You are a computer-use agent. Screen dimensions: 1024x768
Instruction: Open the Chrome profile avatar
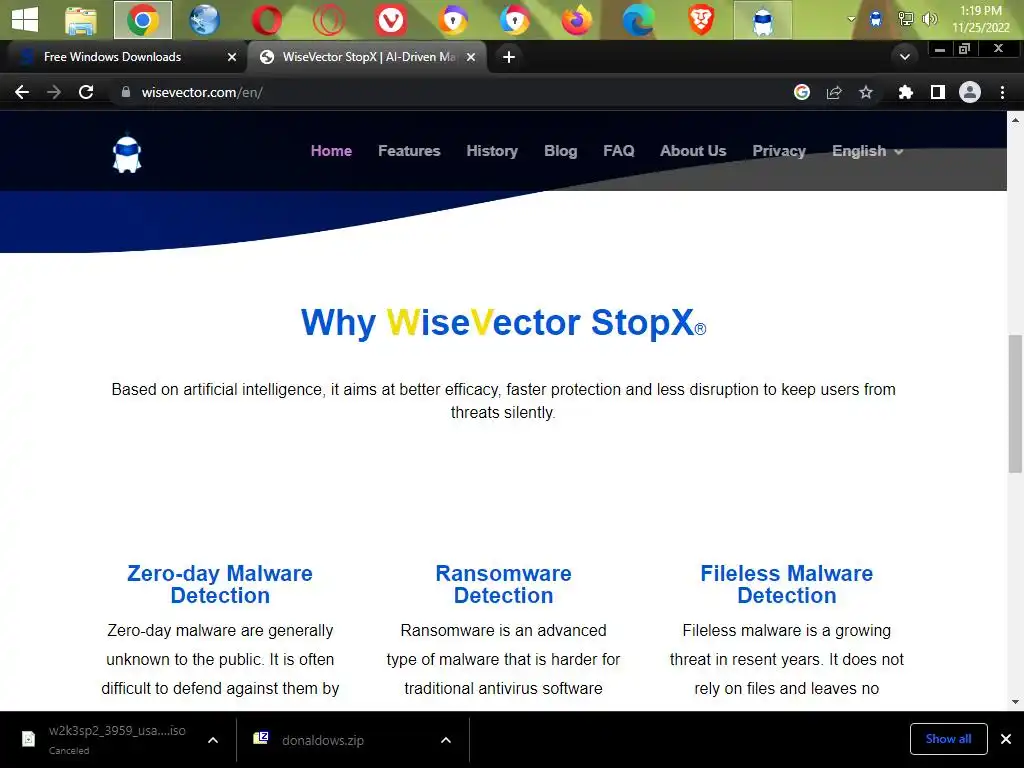click(x=970, y=92)
